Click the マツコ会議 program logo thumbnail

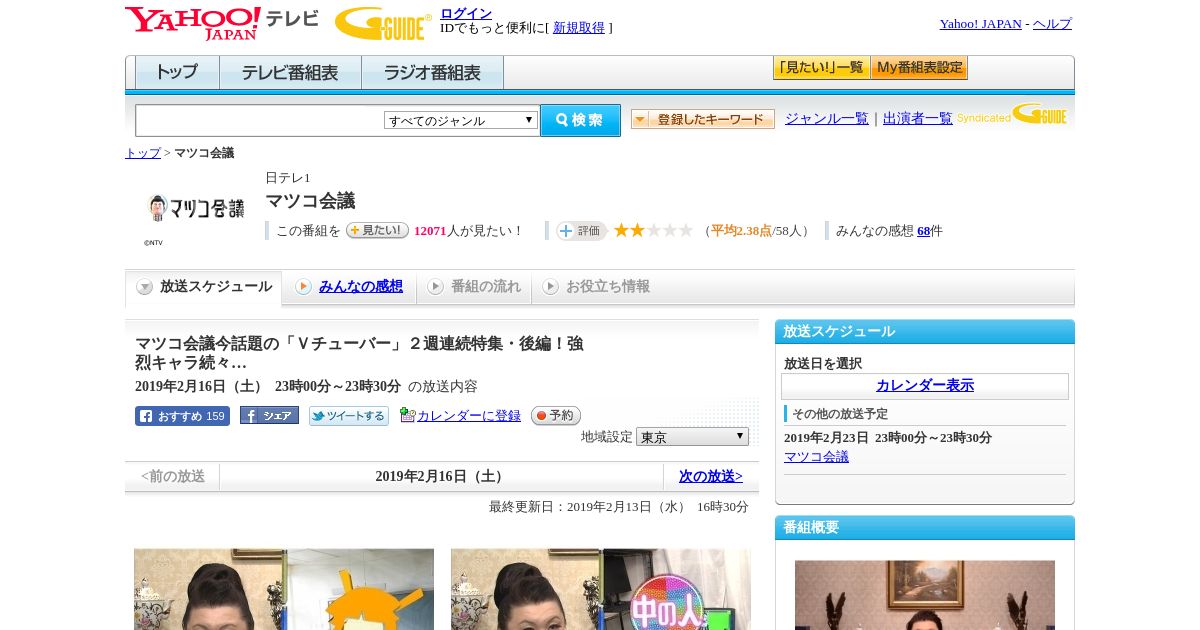click(195, 208)
